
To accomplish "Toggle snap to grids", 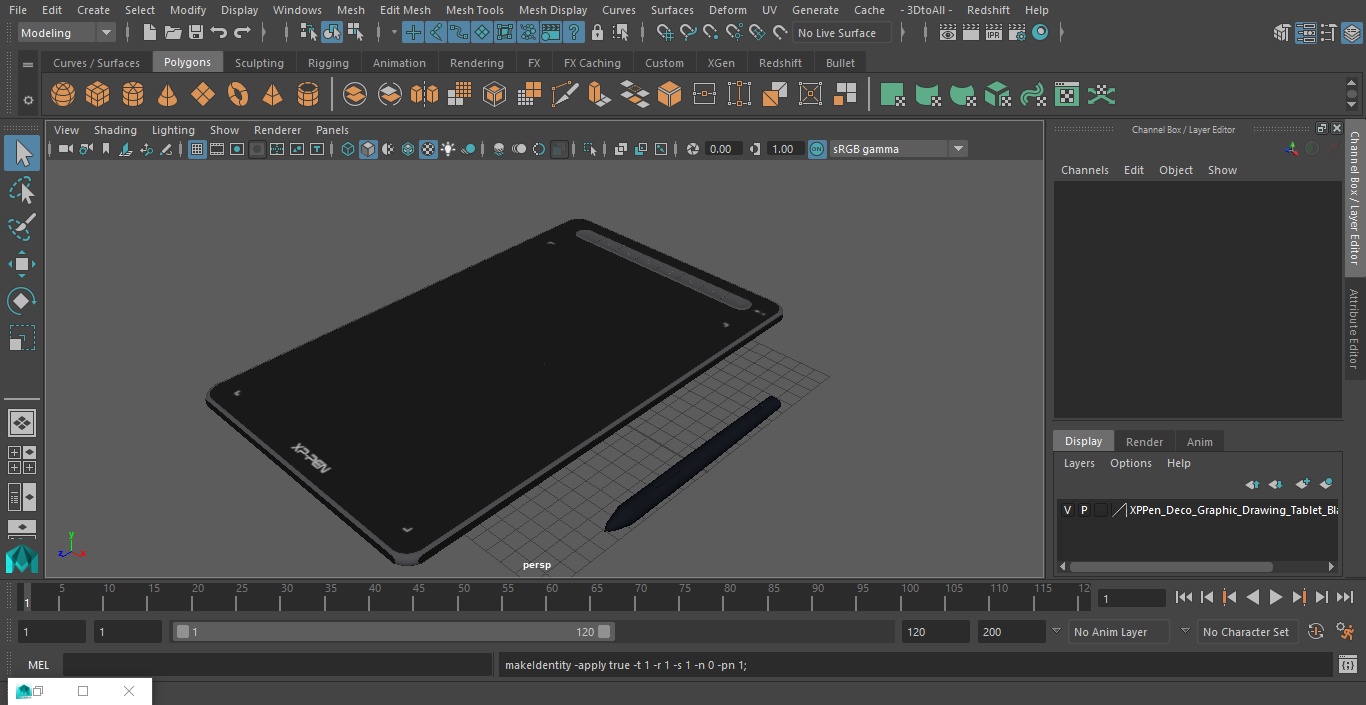I will 665,33.
